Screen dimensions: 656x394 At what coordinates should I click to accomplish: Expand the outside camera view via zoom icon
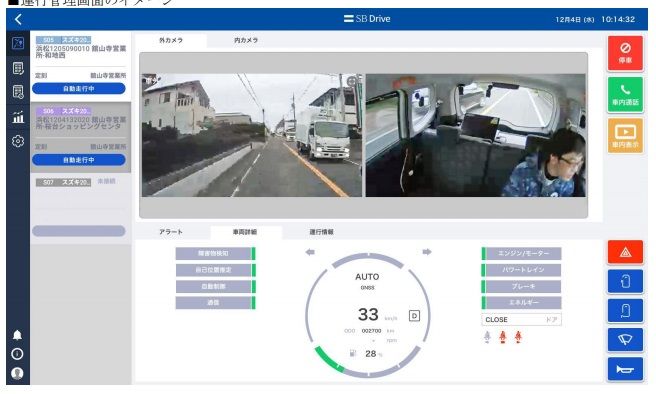353,81
